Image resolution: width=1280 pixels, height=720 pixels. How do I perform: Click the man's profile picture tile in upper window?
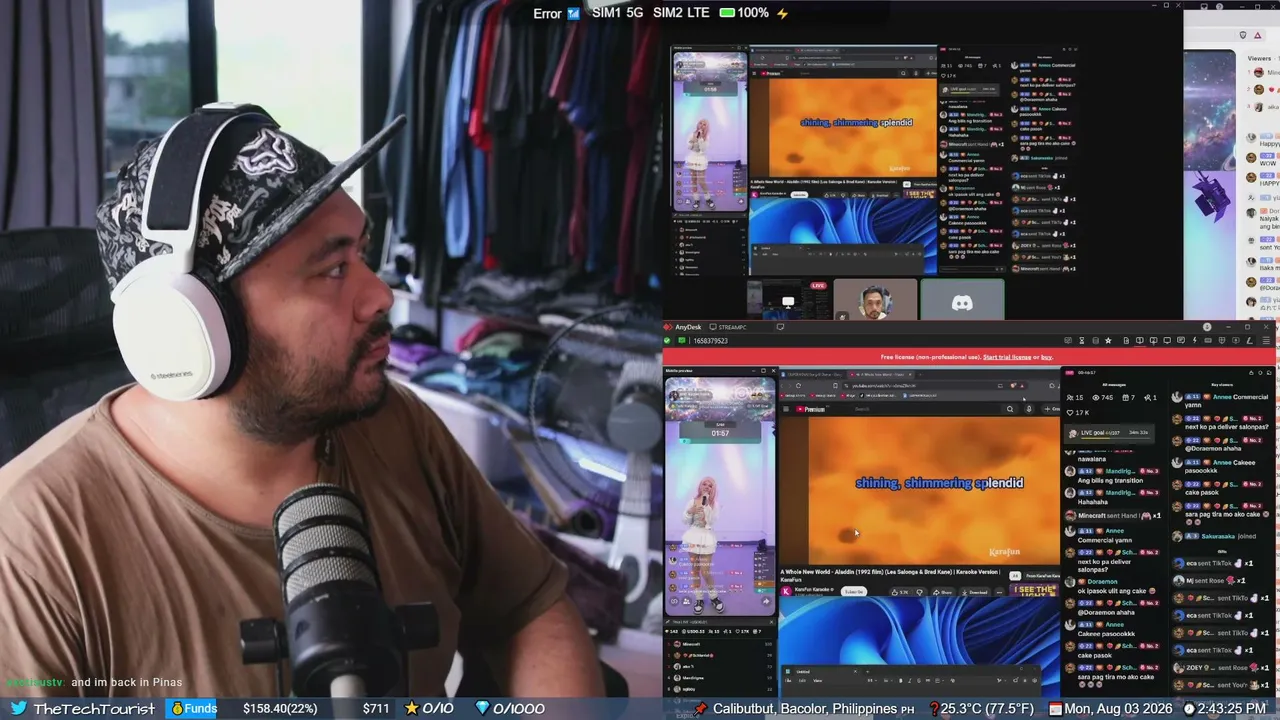point(875,300)
